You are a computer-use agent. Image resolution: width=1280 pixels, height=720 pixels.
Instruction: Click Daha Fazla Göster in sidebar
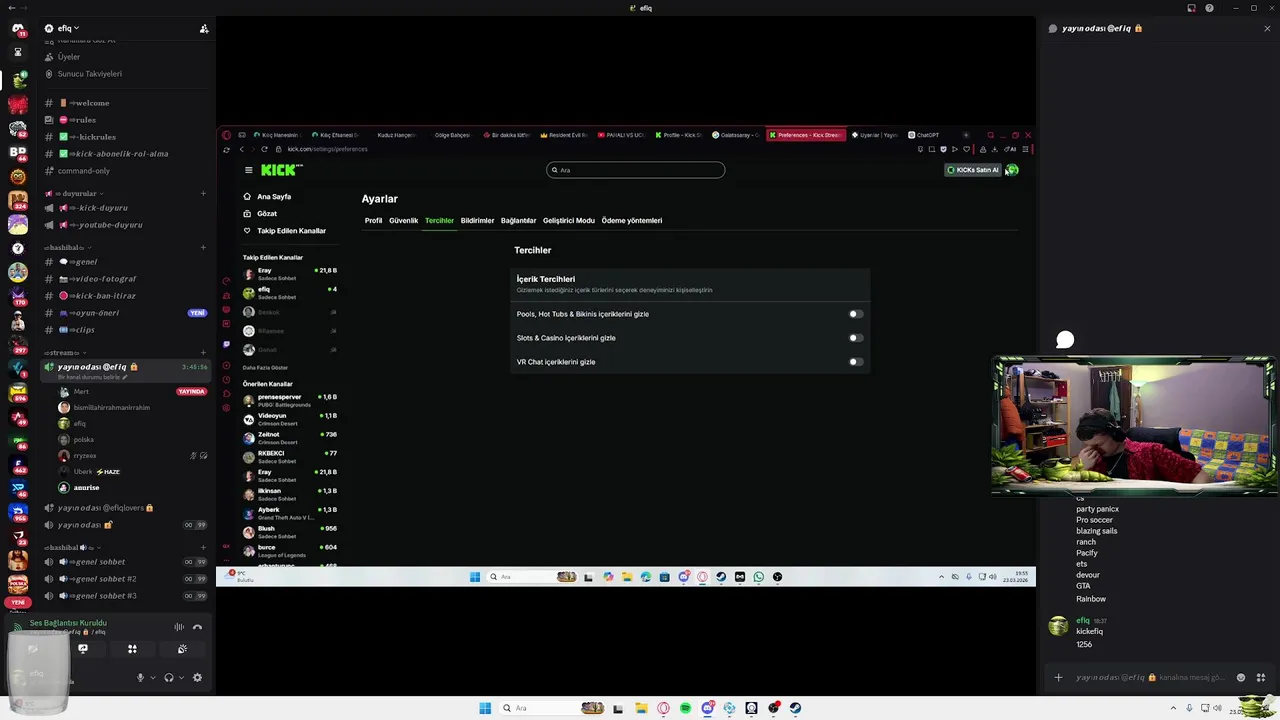(x=265, y=368)
